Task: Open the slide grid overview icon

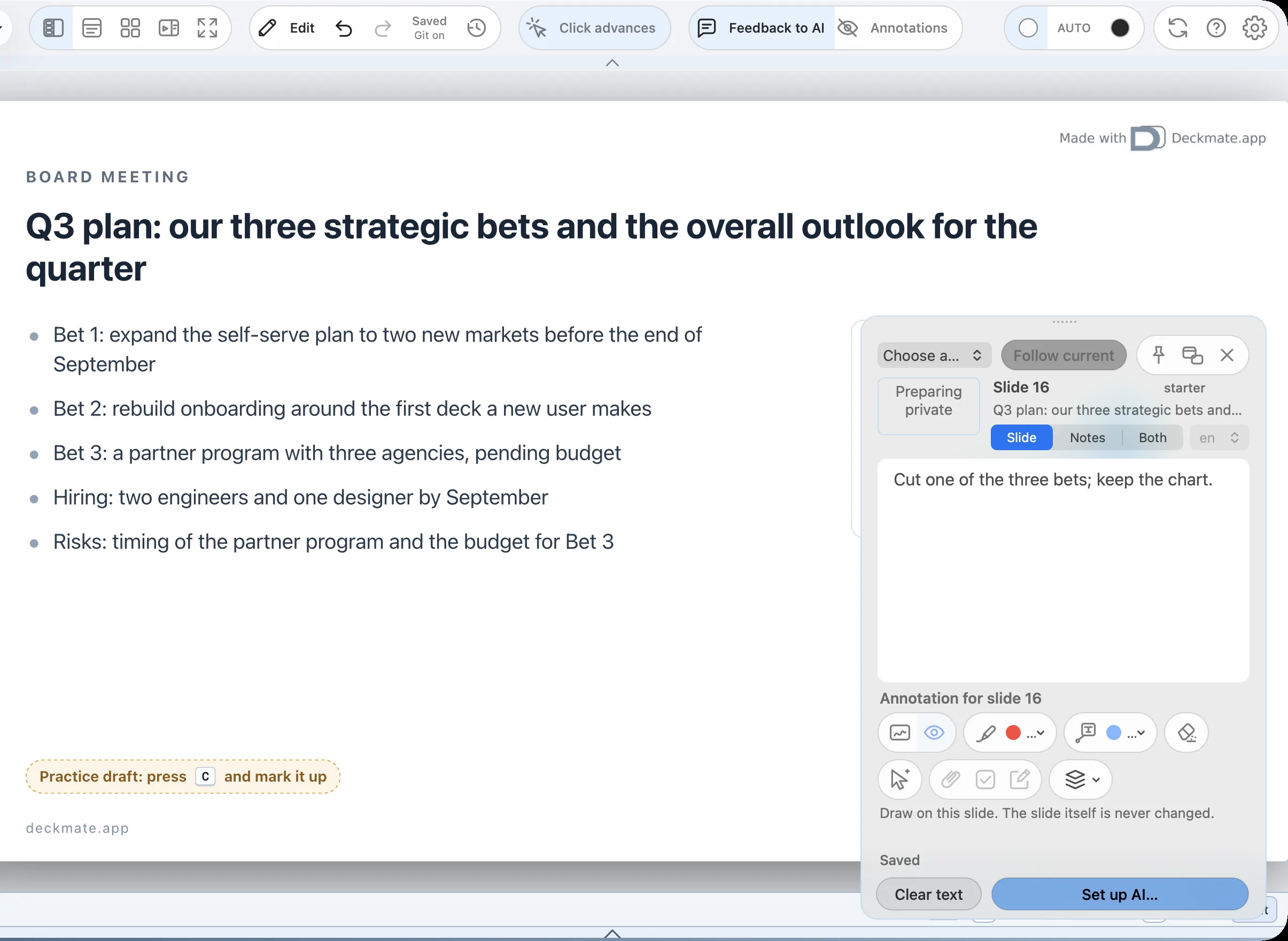Action: 130,28
